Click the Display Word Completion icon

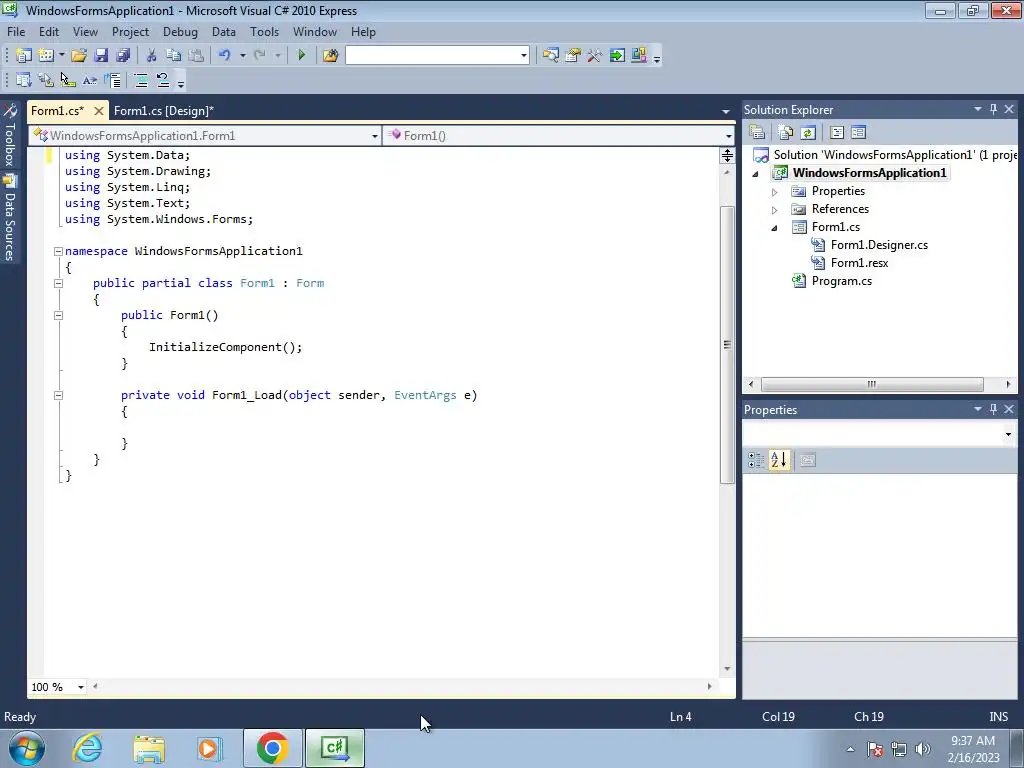click(x=89, y=80)
